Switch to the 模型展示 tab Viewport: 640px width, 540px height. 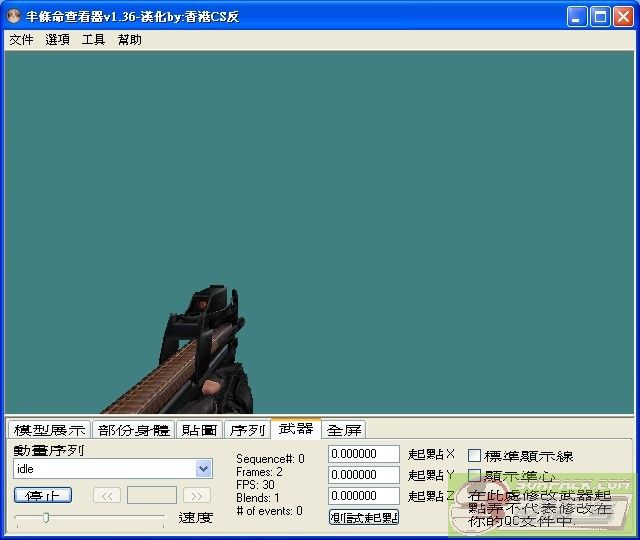pyautogui.click(x=49, y=430)
